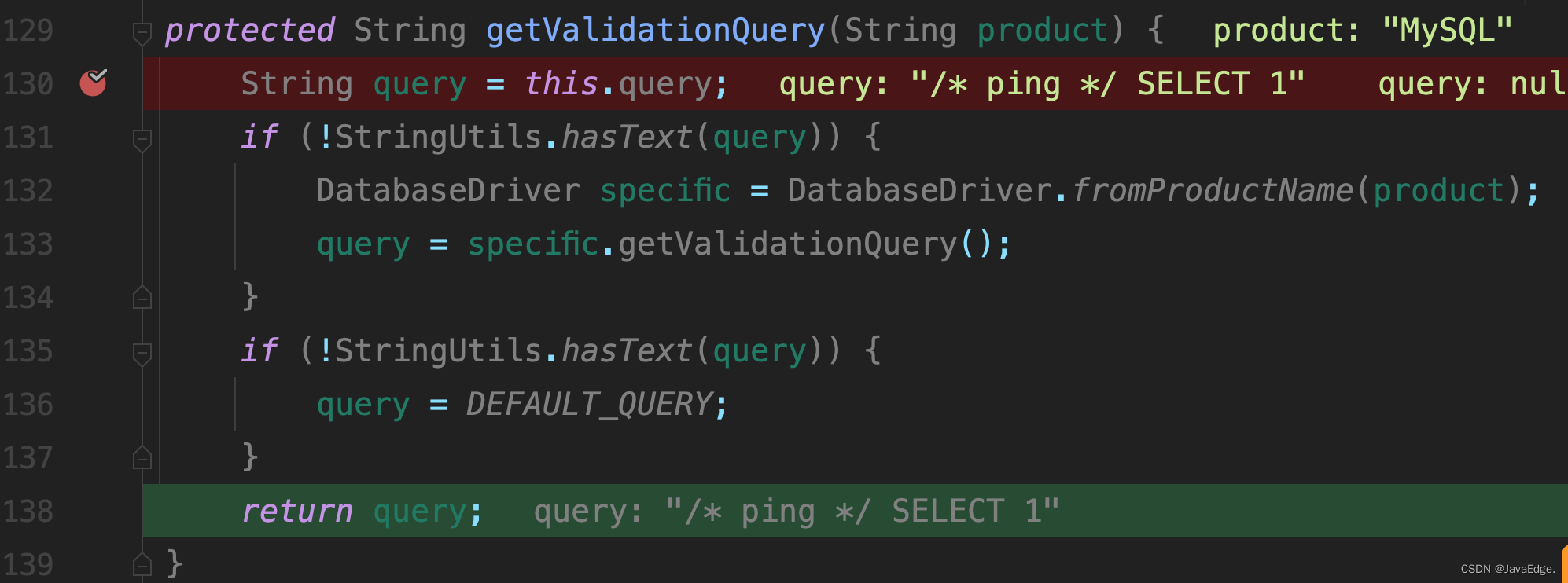Click the first hasText call on line 131
This screenshot has height=583, width=1568.
coord(627,137)
